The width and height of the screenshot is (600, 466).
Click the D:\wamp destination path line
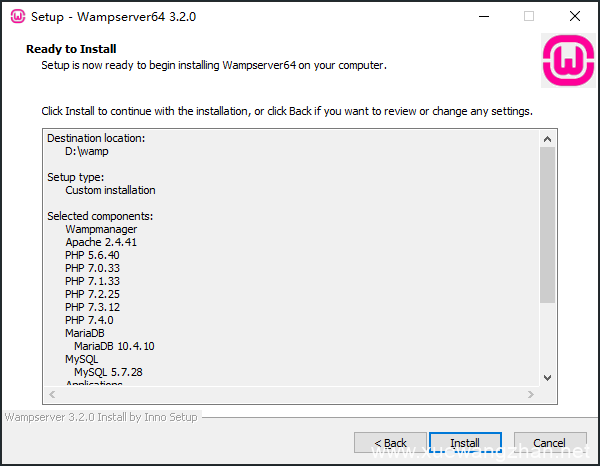(88, 151)
